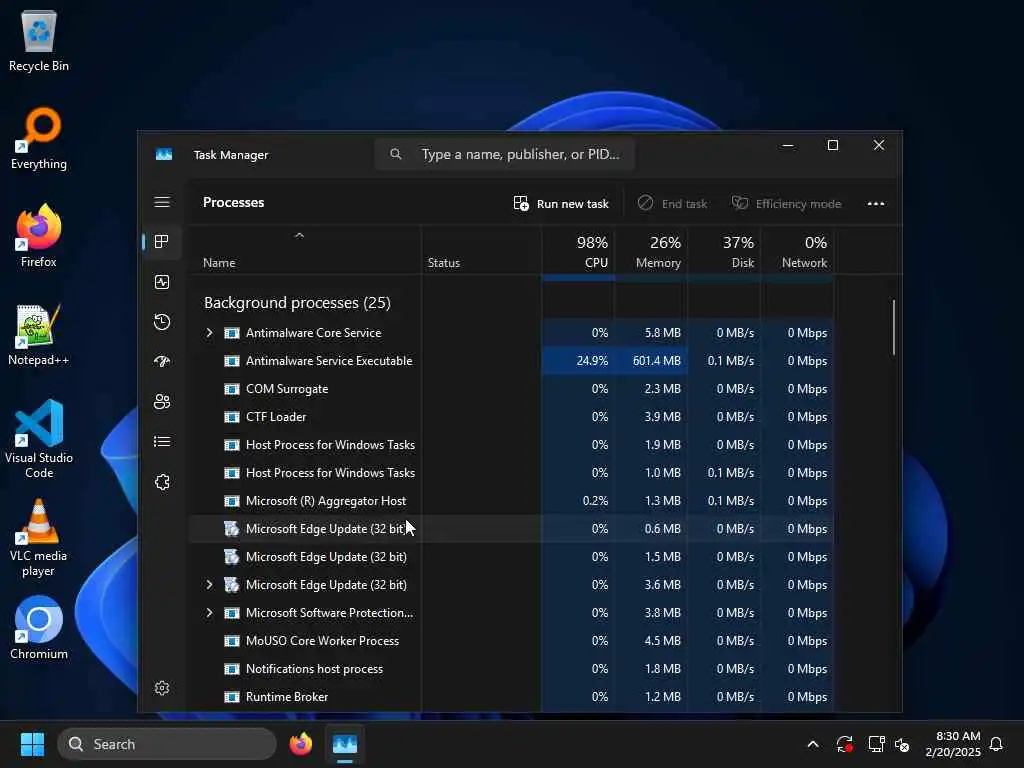Viewport: 1024px width, 768px height.
Task: Click Firefox icon in the taskbar
Action: pyautogui.click(x=300, y=744)
